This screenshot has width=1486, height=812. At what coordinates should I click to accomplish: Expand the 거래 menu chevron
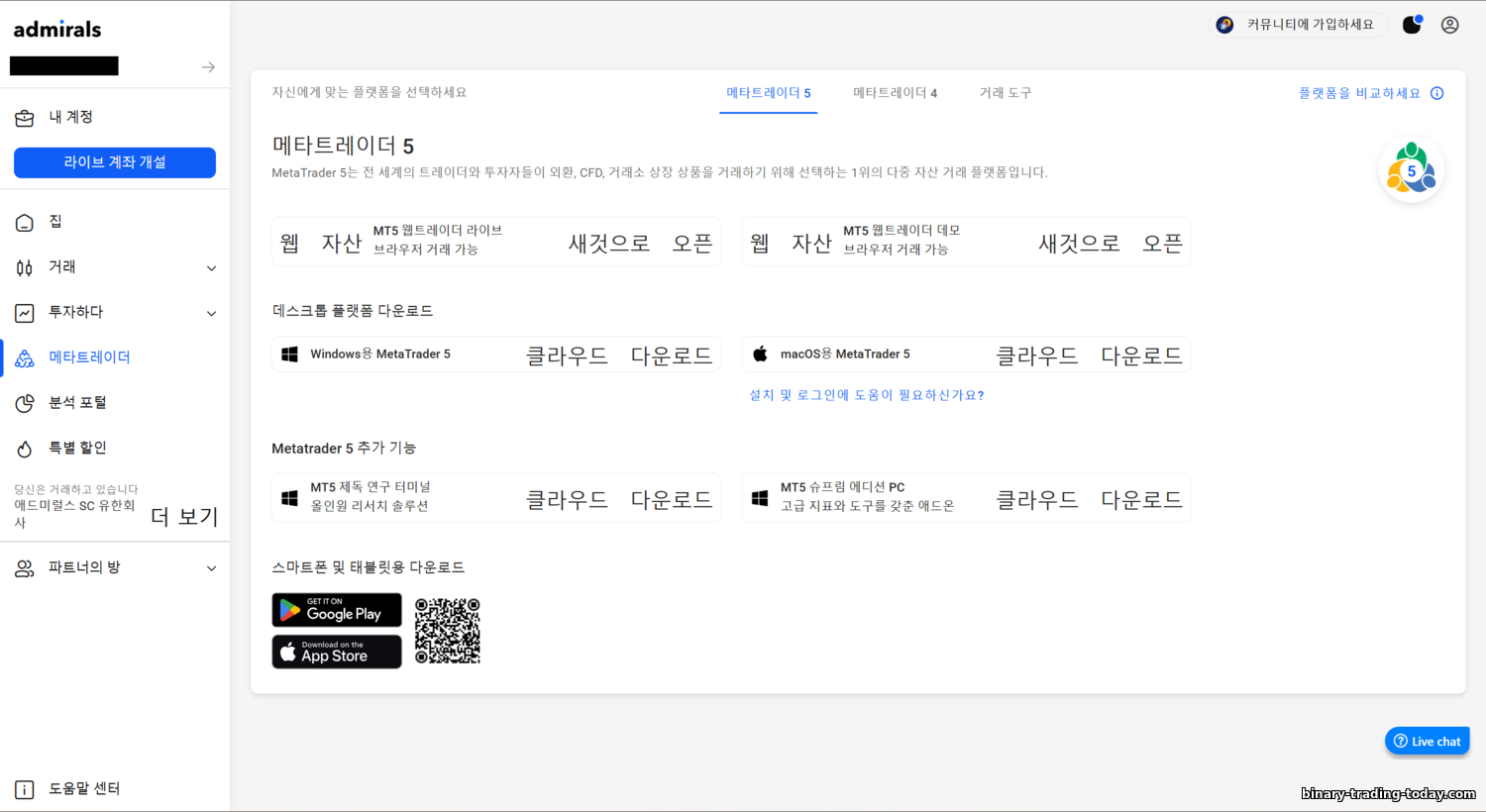click(x=211, y=268)
